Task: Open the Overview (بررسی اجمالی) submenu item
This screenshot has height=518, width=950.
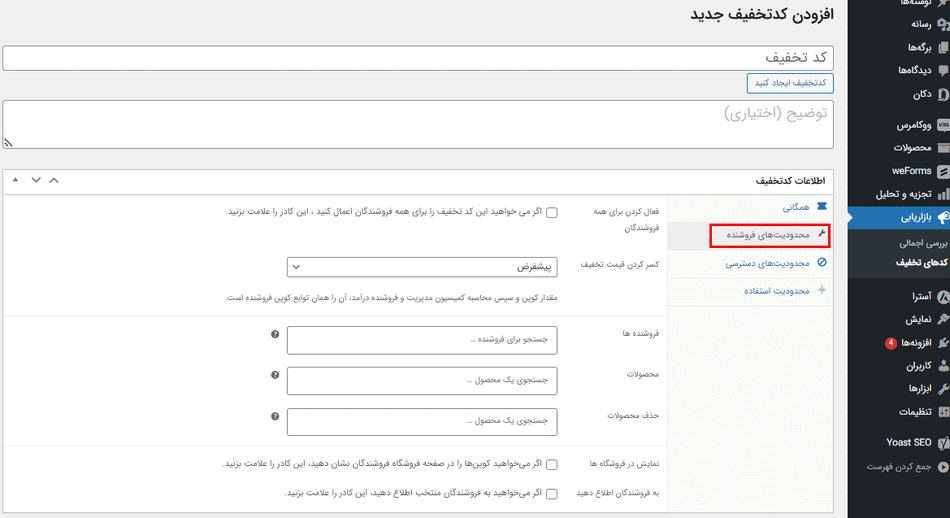Action: [923, 244]
